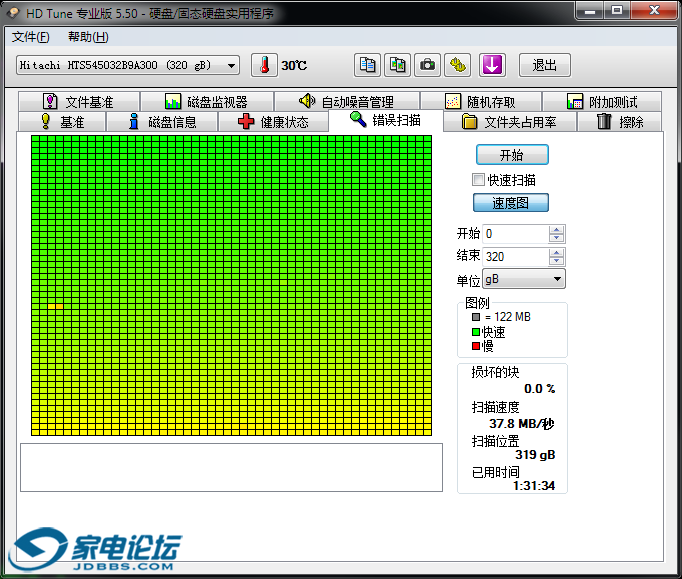Open the 附加测试 tab
Viewport: 682px width, 579px height.
602,102
